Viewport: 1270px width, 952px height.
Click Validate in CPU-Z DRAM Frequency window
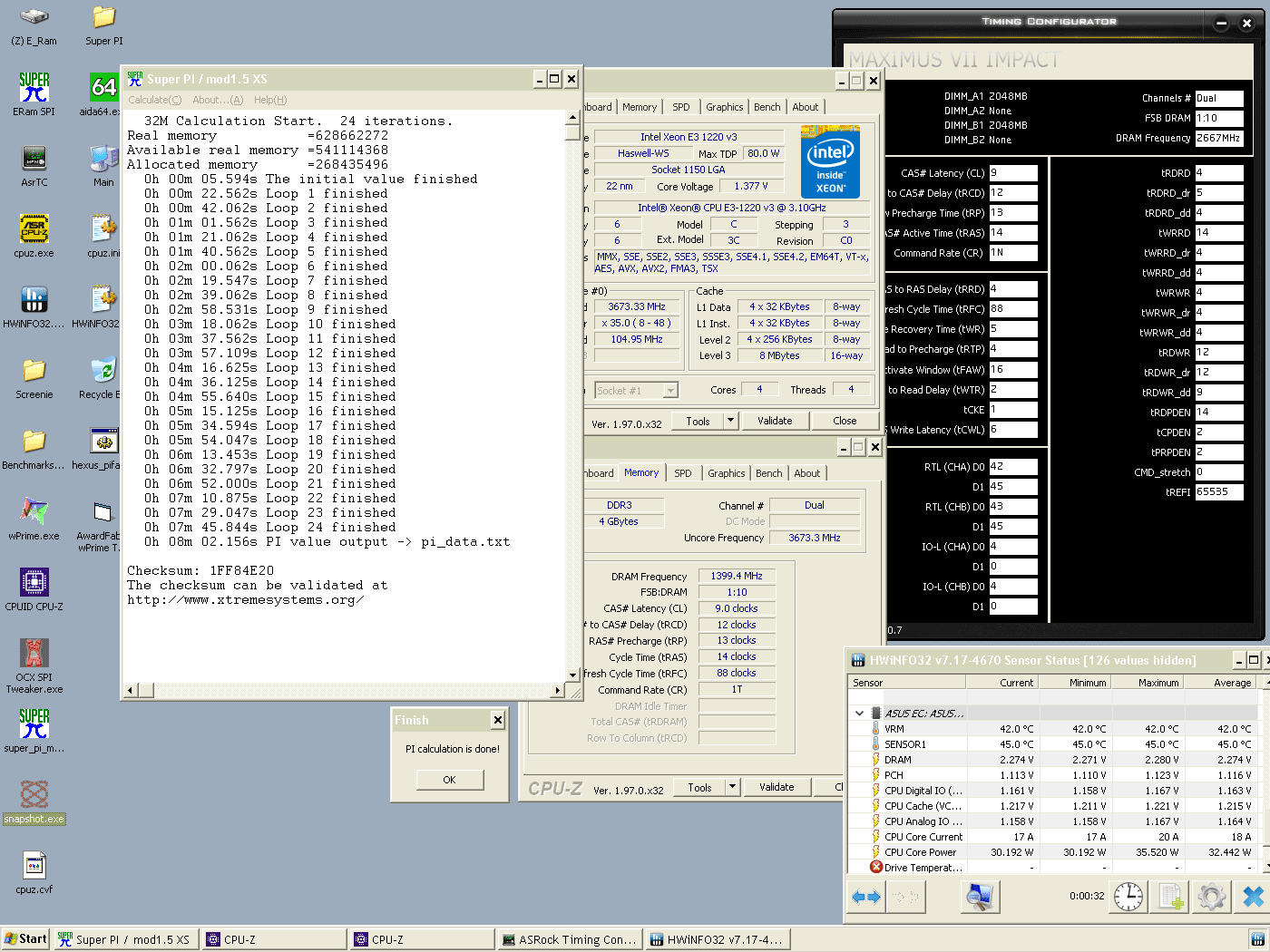pyautogui.click(x=777, y=787)
